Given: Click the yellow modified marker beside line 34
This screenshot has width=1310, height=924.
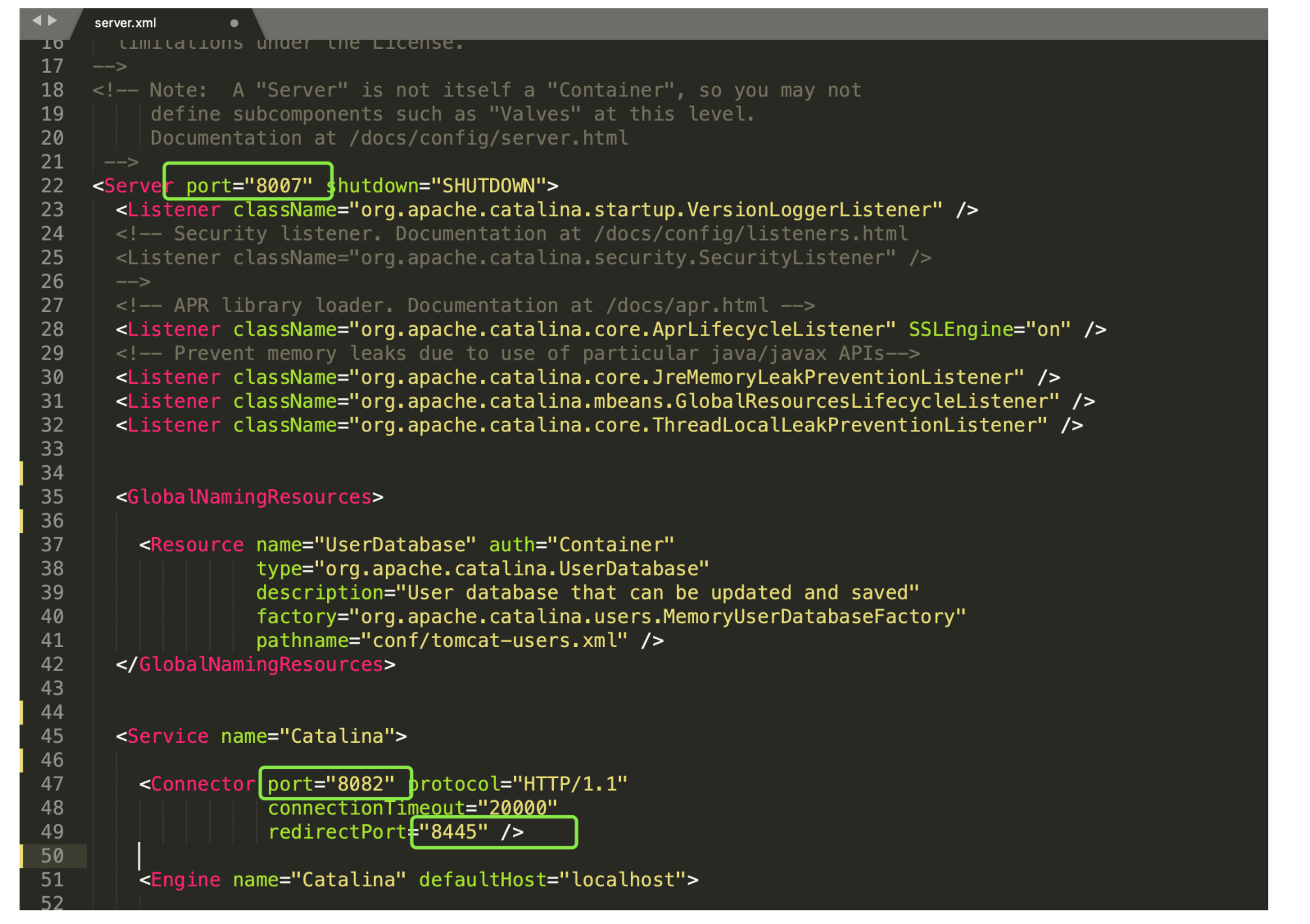Looking at the screenshot, I should 22,473.
